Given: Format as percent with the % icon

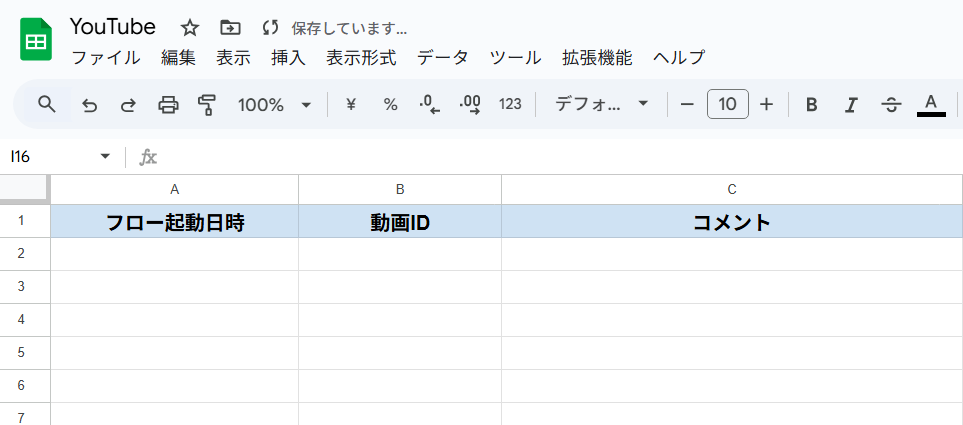Looking at the screenshot, I should point(391,105).
